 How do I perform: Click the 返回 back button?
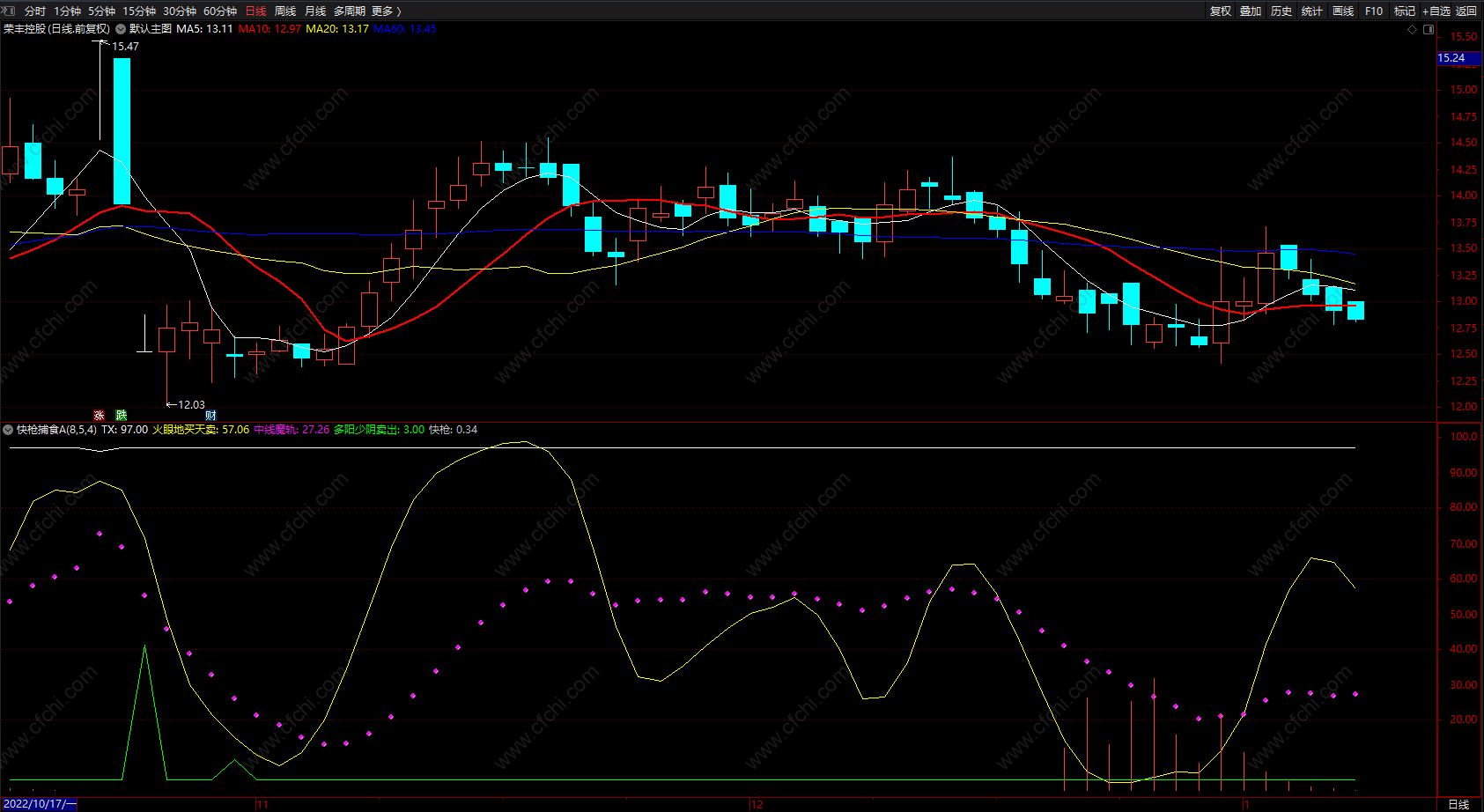[x=1466, y=11]
